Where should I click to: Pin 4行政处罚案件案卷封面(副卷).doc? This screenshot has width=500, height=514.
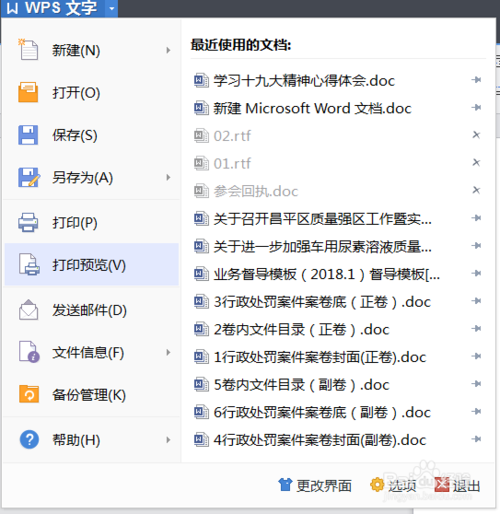pos(476,439)
